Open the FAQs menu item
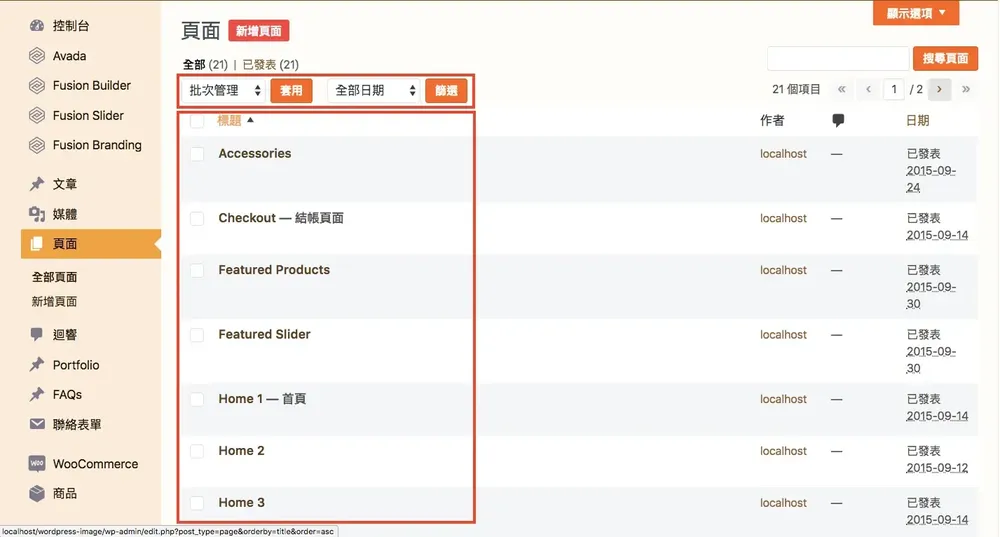 click(67, 394)
